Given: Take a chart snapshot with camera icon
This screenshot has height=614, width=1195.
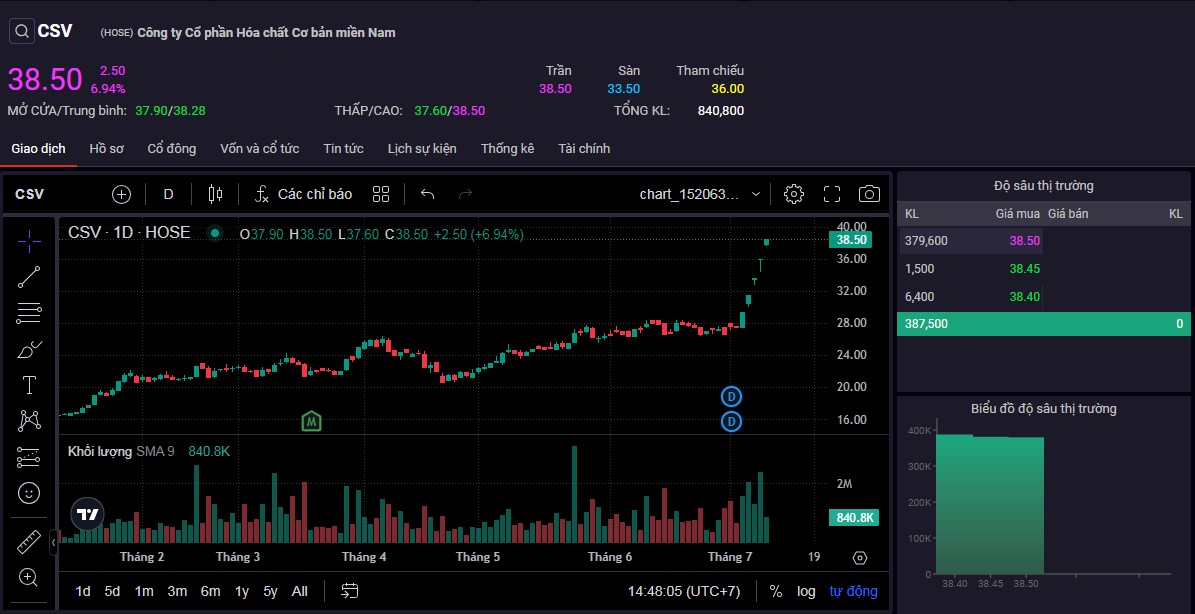Looking at the screenshot, I should [869, 194].
